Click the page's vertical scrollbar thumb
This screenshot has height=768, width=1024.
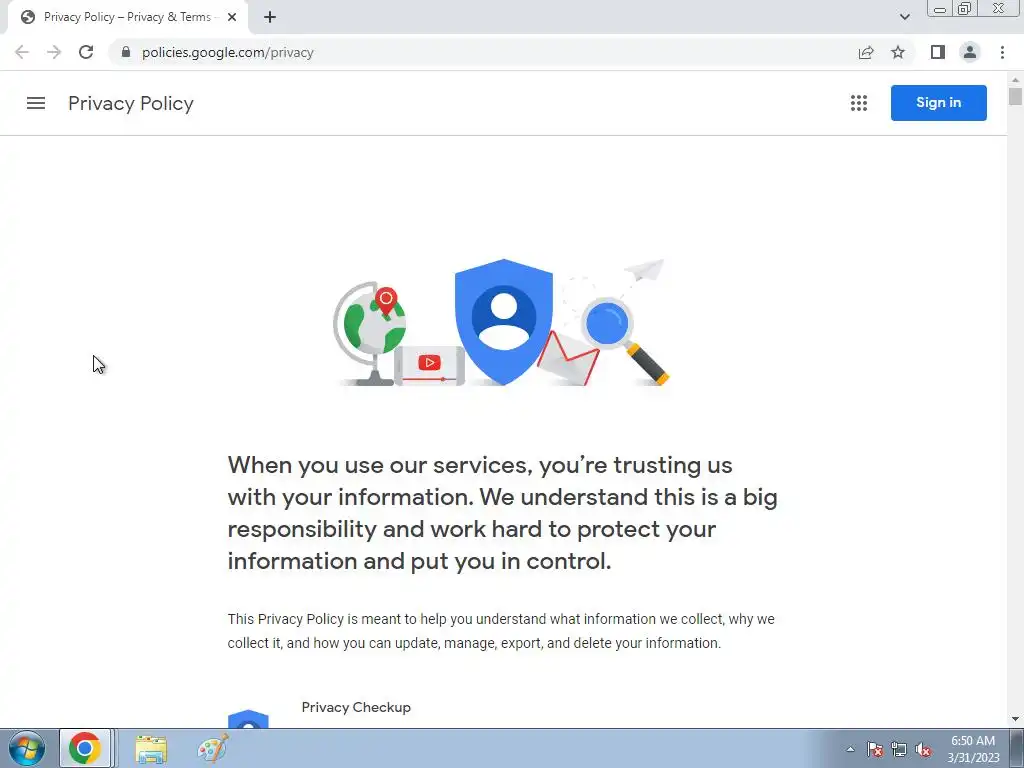click(1015, 95)
